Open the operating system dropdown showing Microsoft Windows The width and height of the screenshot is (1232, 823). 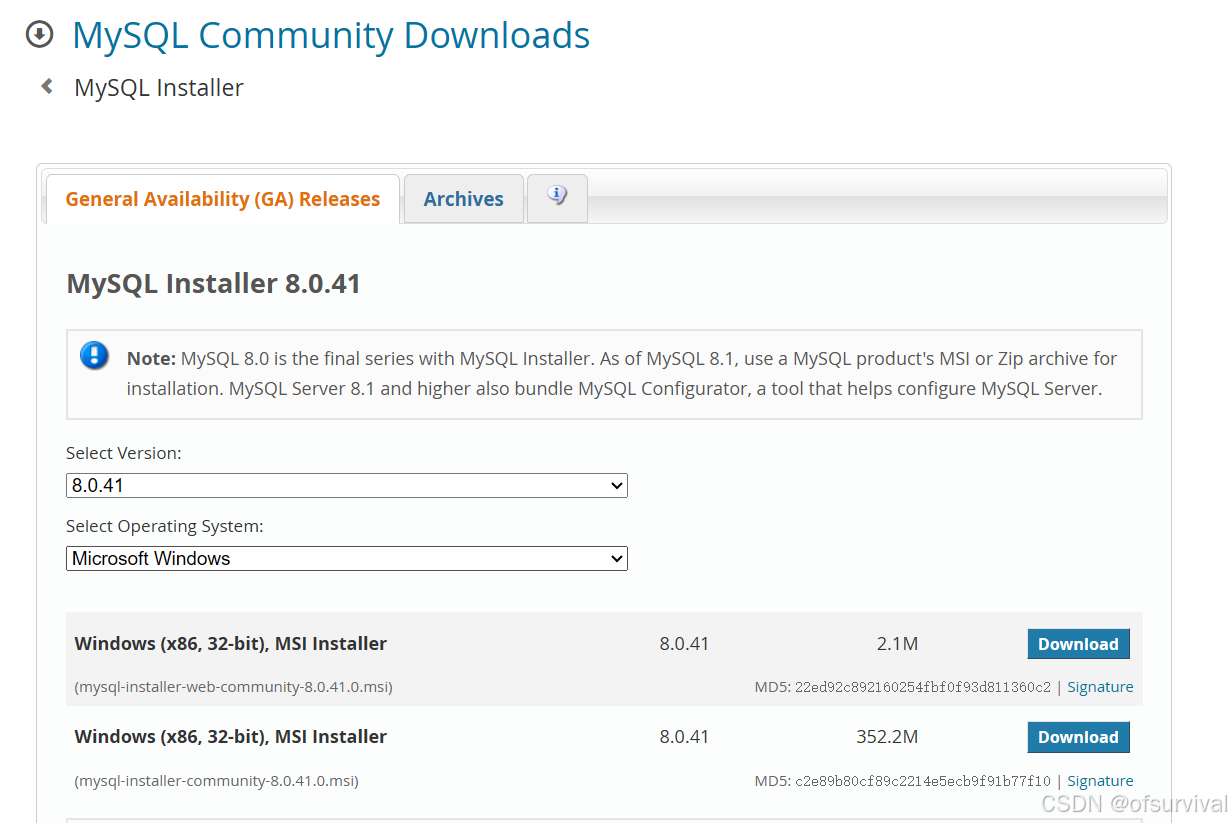pos(347,558)
